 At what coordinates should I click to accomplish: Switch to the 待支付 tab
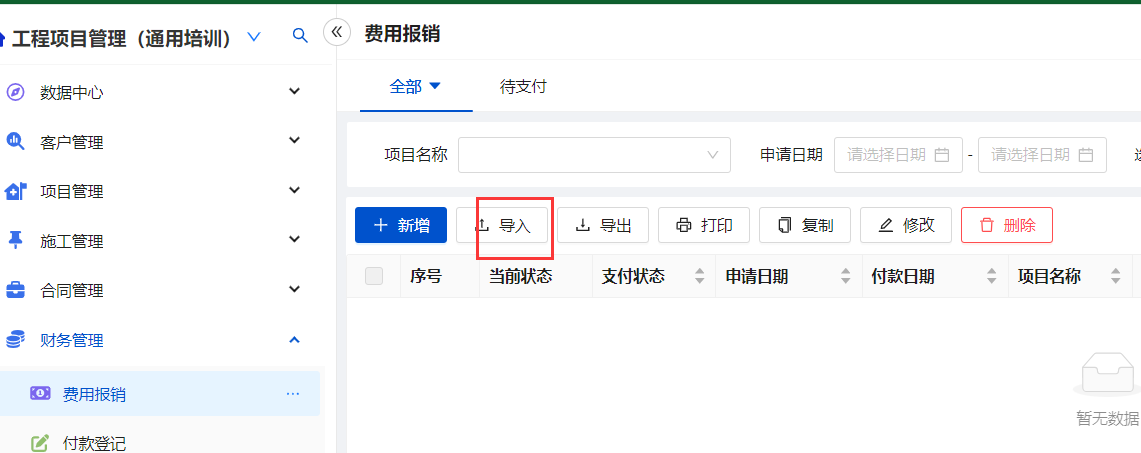tap(523, 87)
